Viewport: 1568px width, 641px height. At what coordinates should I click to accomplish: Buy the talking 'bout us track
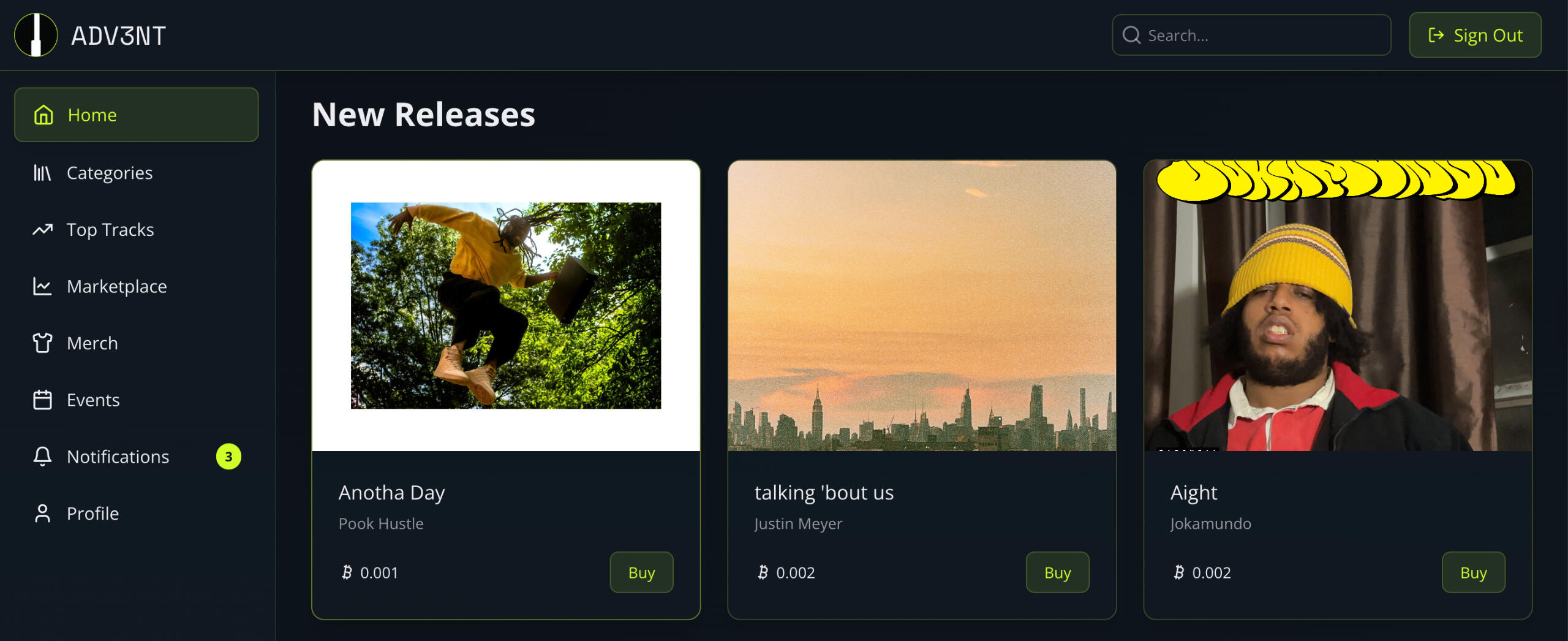click(1057, 572)
